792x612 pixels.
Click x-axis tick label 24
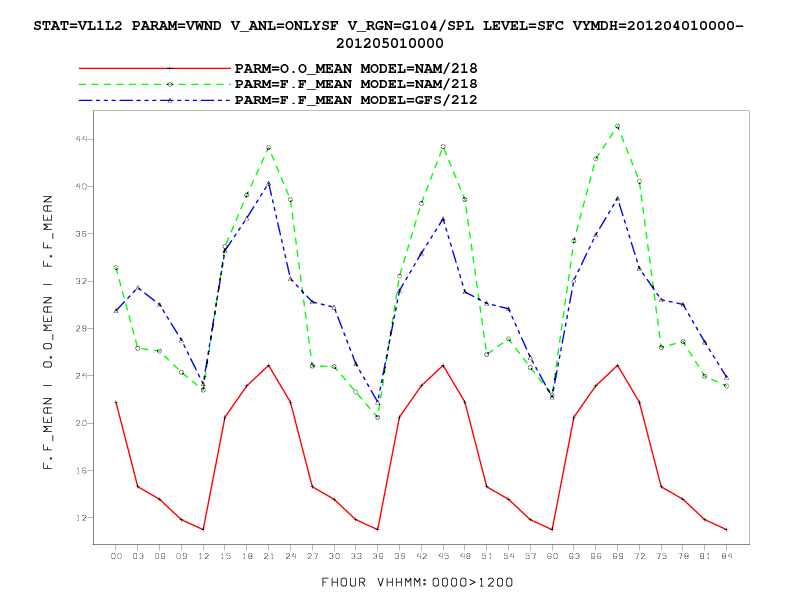(290, 556)
